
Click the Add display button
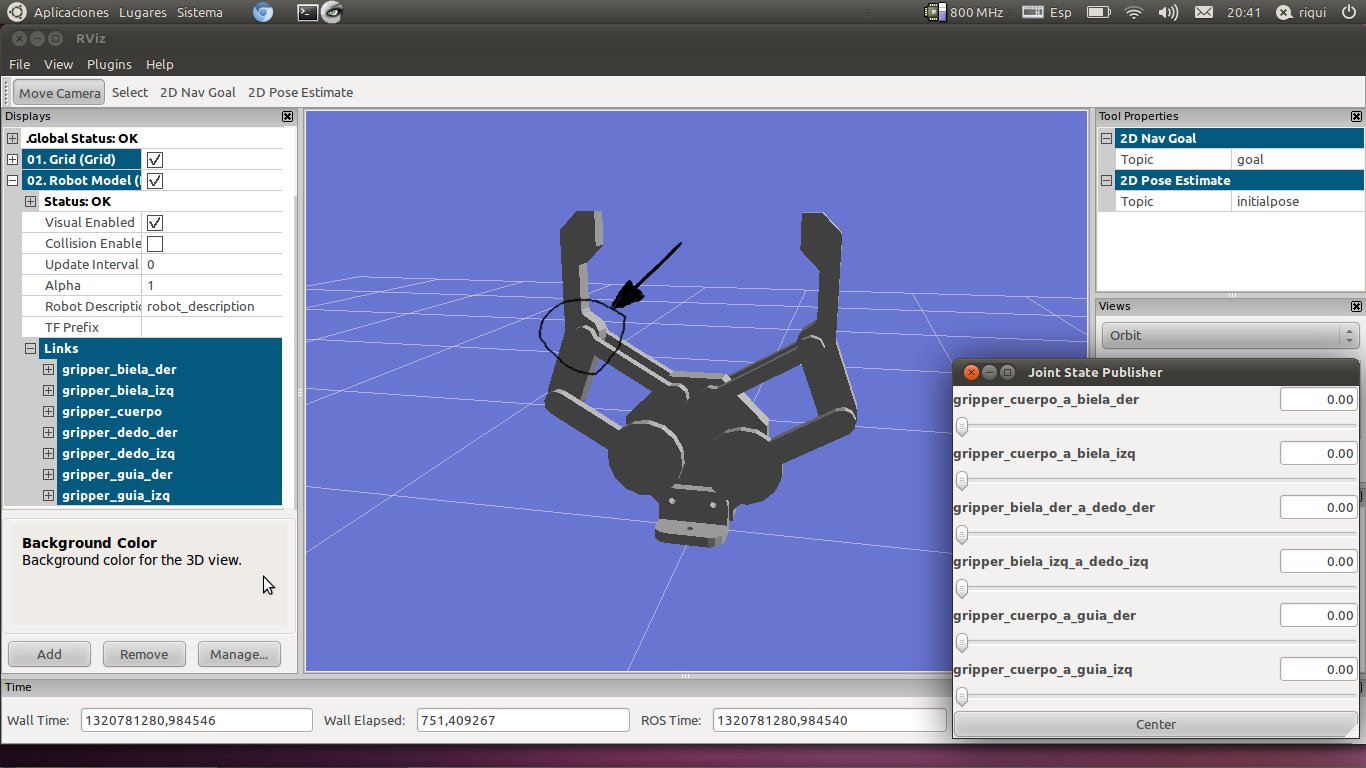[49, 654]
